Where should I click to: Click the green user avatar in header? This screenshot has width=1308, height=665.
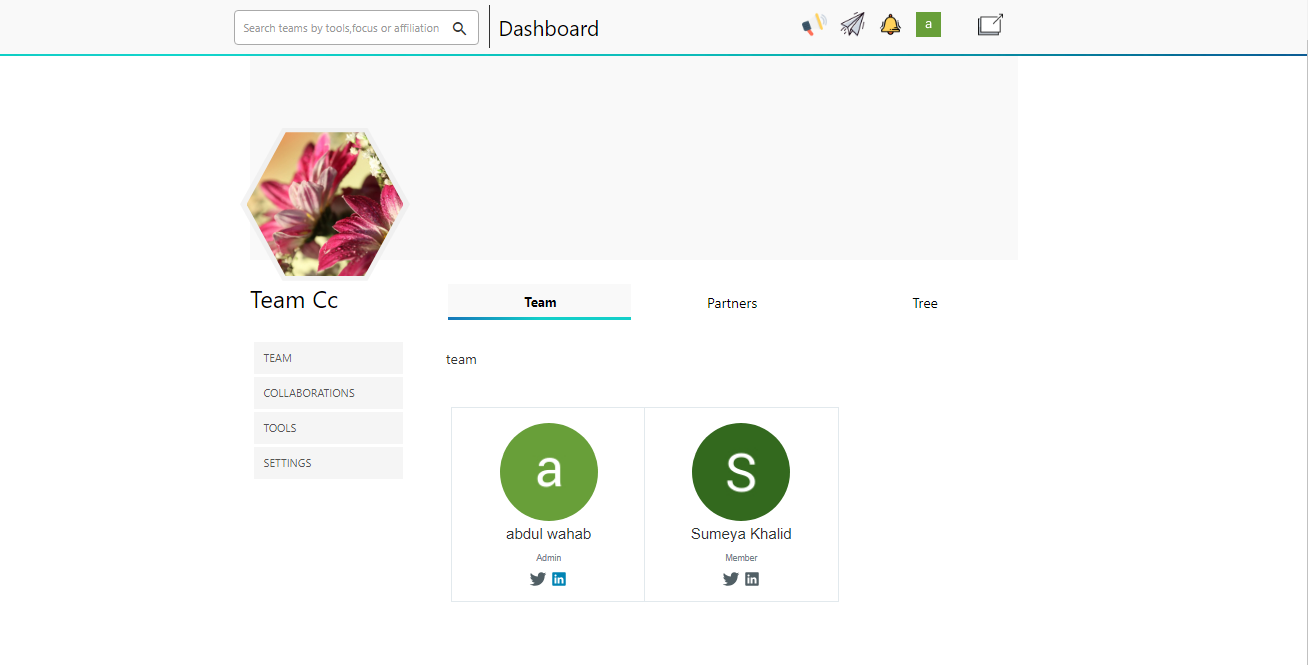click(x=928, y=25)
